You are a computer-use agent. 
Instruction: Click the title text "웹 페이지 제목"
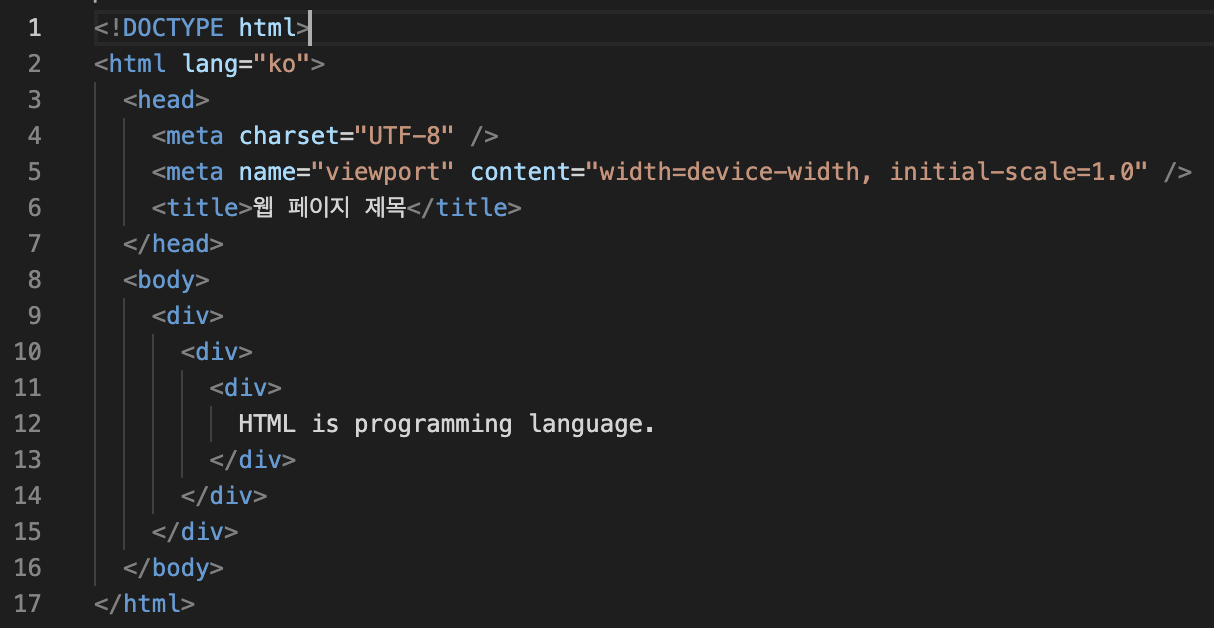point(329,208)
